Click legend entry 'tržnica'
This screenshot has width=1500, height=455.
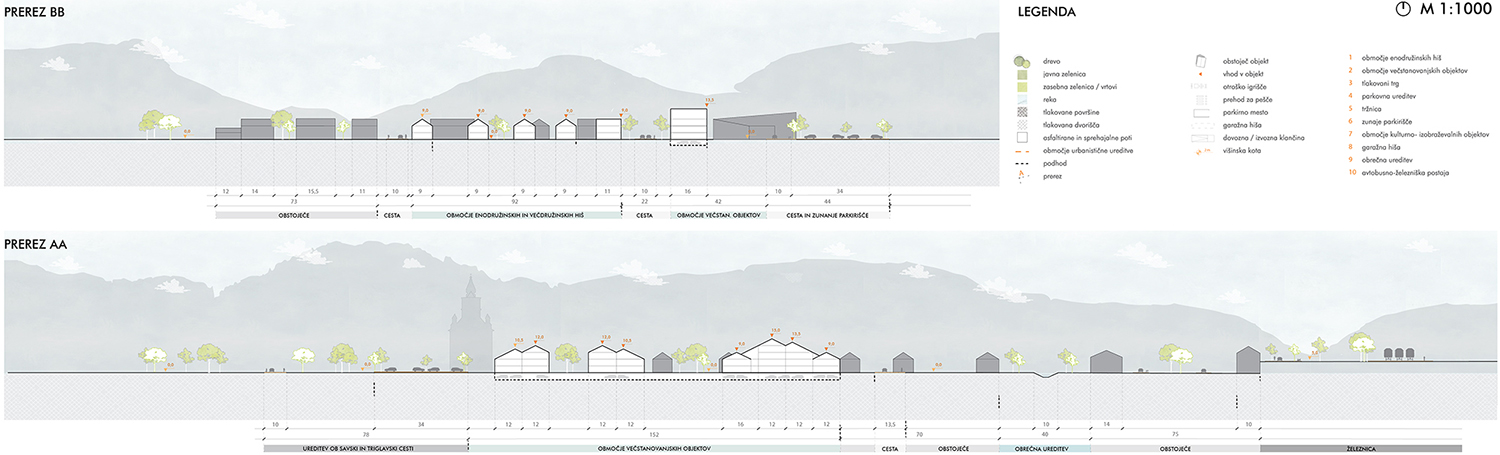click(1373, 110)
